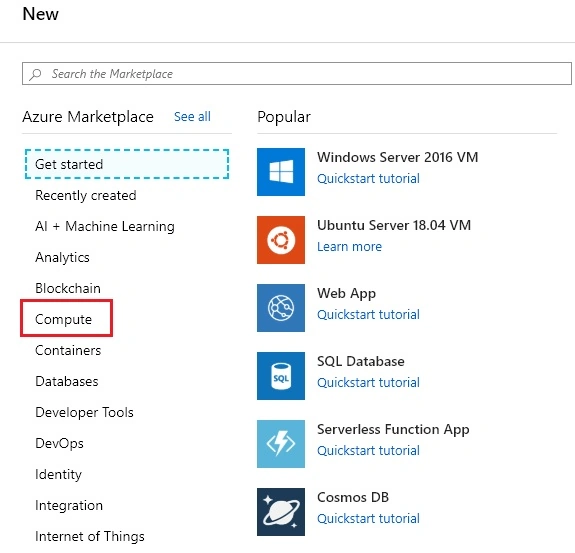Open the AI + Machine Learning category
This screenshot has height=553, width=575.
click(105, 226)
